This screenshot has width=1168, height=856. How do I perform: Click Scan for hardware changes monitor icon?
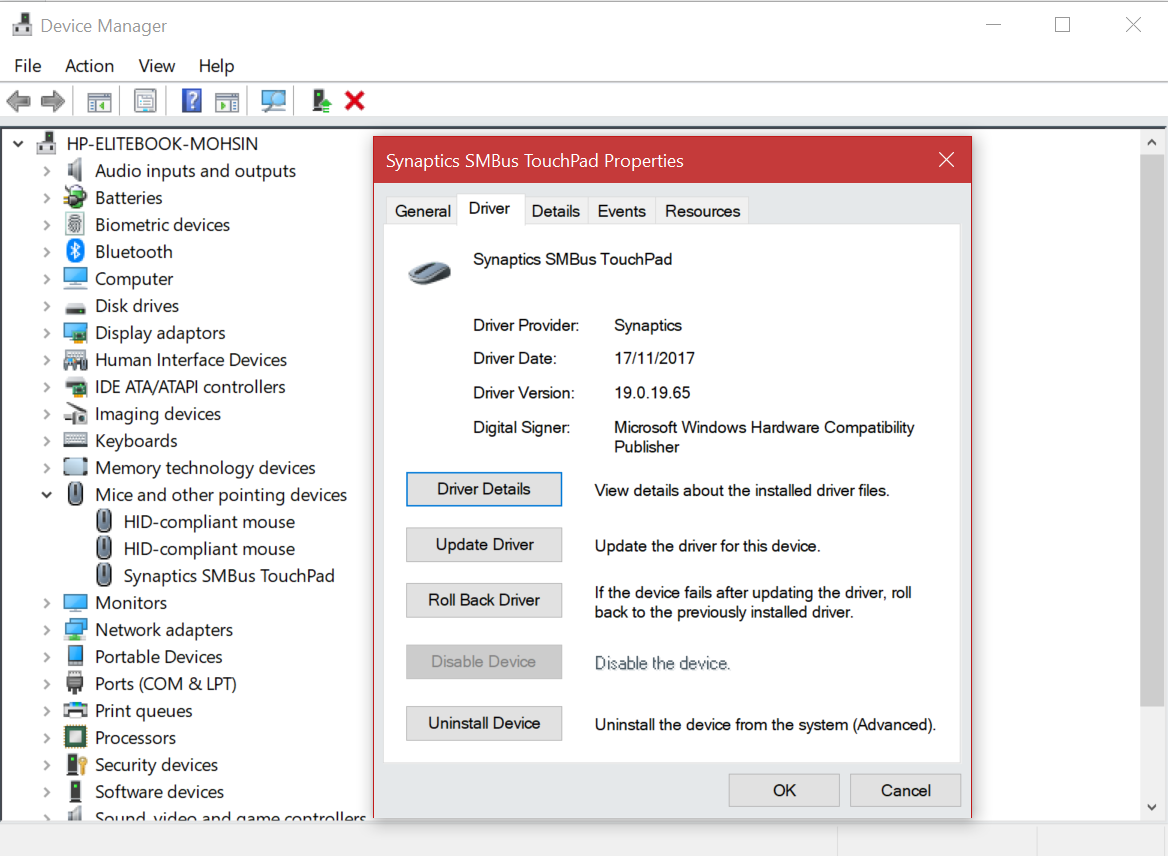pyautogui.click(x=273, y=101)
